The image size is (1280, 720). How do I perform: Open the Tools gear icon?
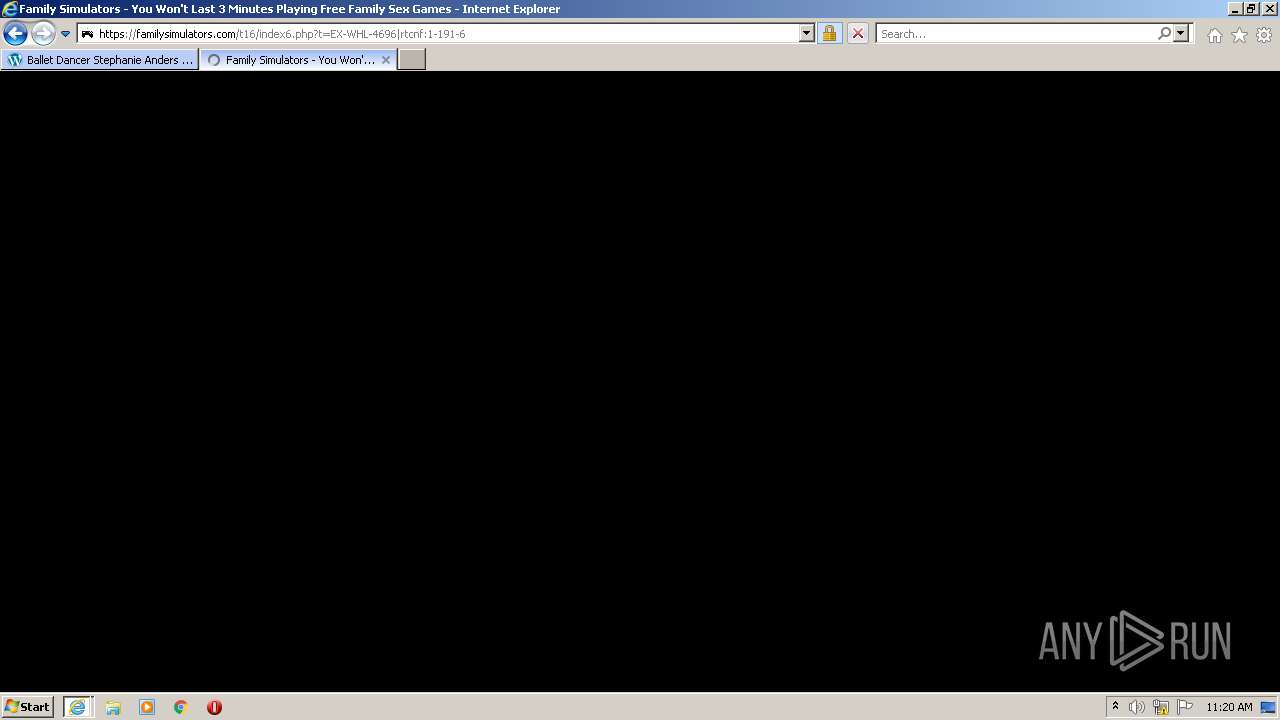pyautogui.click(x=1264, y=35)
